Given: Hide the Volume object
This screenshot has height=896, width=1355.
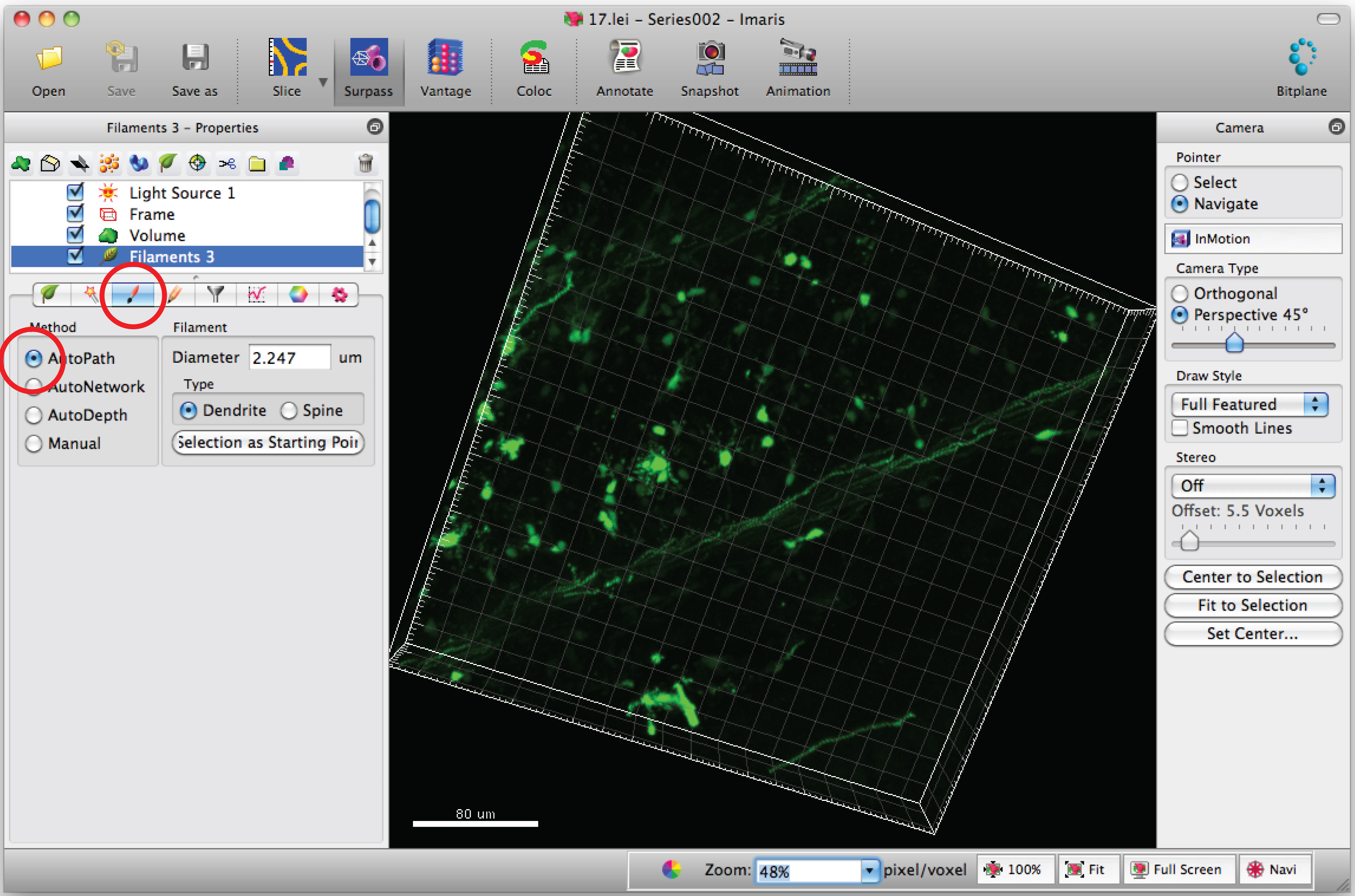Looking at the screenshot, I should pyautogui.click(x=75, y=235).
